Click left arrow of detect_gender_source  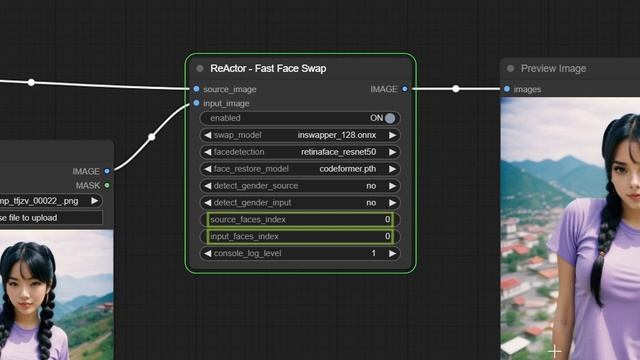point(208,186)
